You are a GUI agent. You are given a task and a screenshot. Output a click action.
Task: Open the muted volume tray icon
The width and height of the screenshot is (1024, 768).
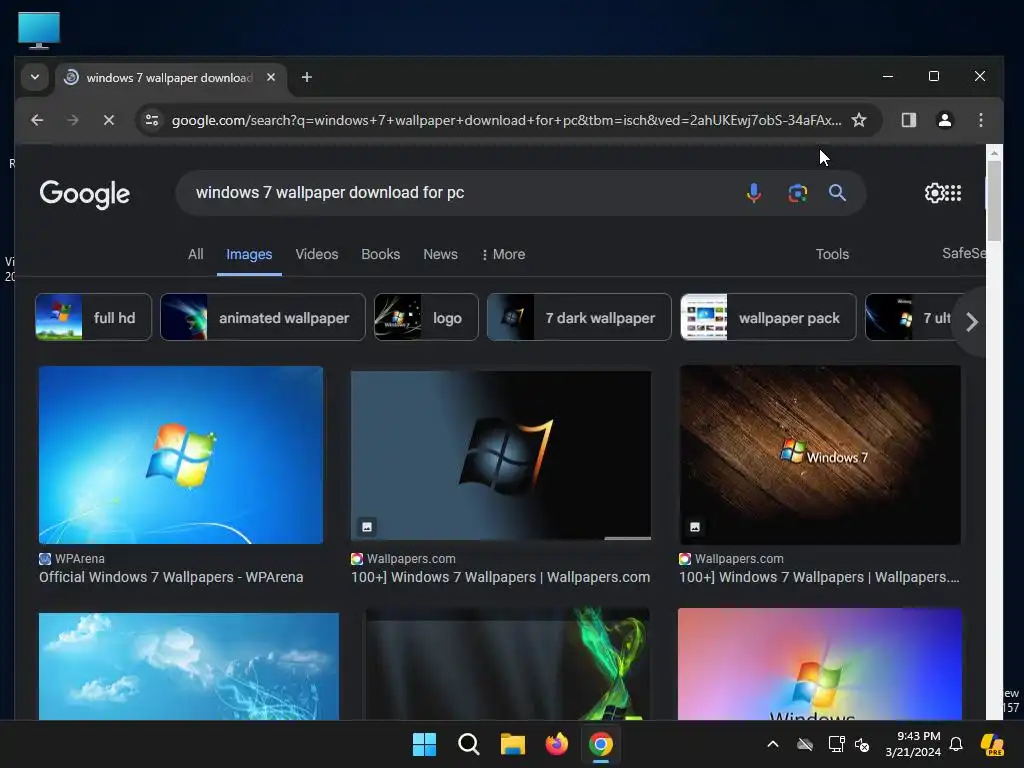[x=862, y=744]
